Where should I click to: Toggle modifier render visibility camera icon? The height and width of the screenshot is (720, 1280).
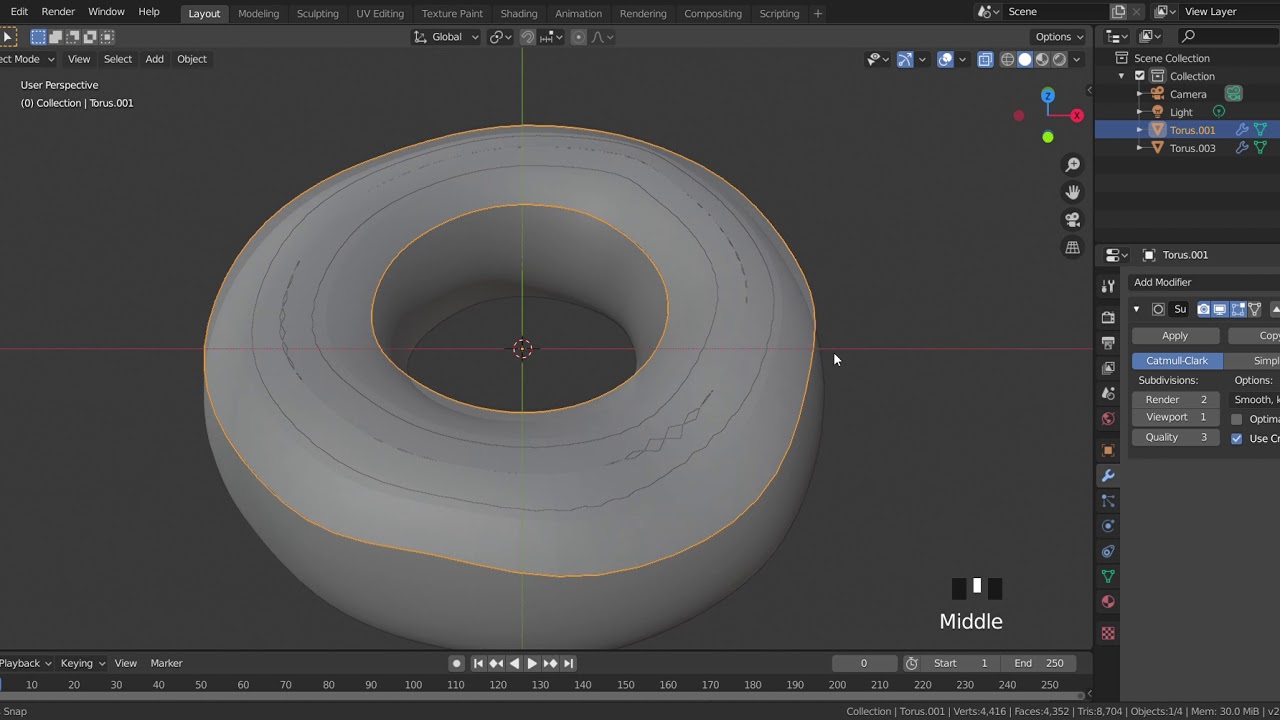point(1204,309)
